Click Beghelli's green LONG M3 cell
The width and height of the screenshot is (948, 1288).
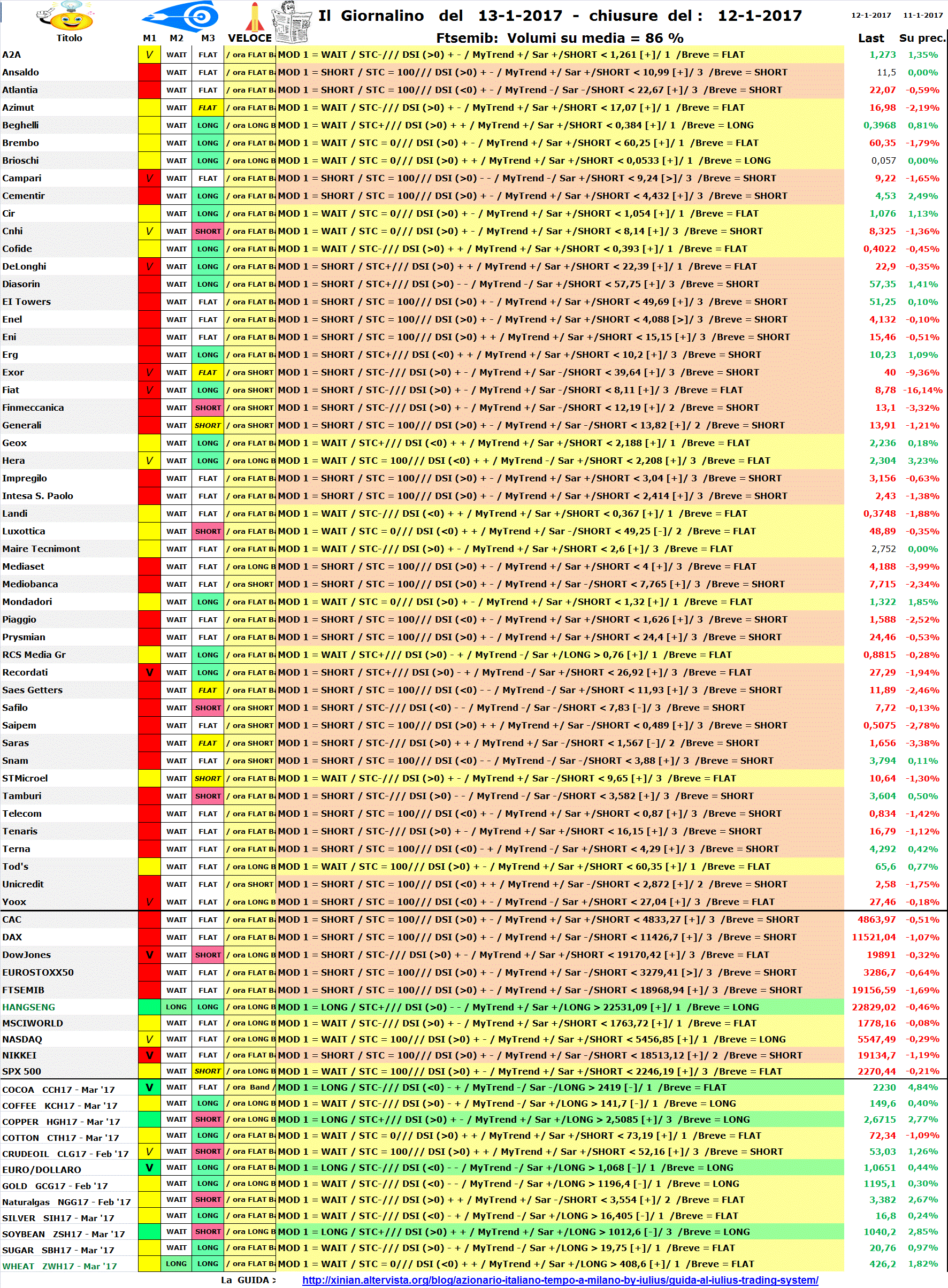coord(208,126)
